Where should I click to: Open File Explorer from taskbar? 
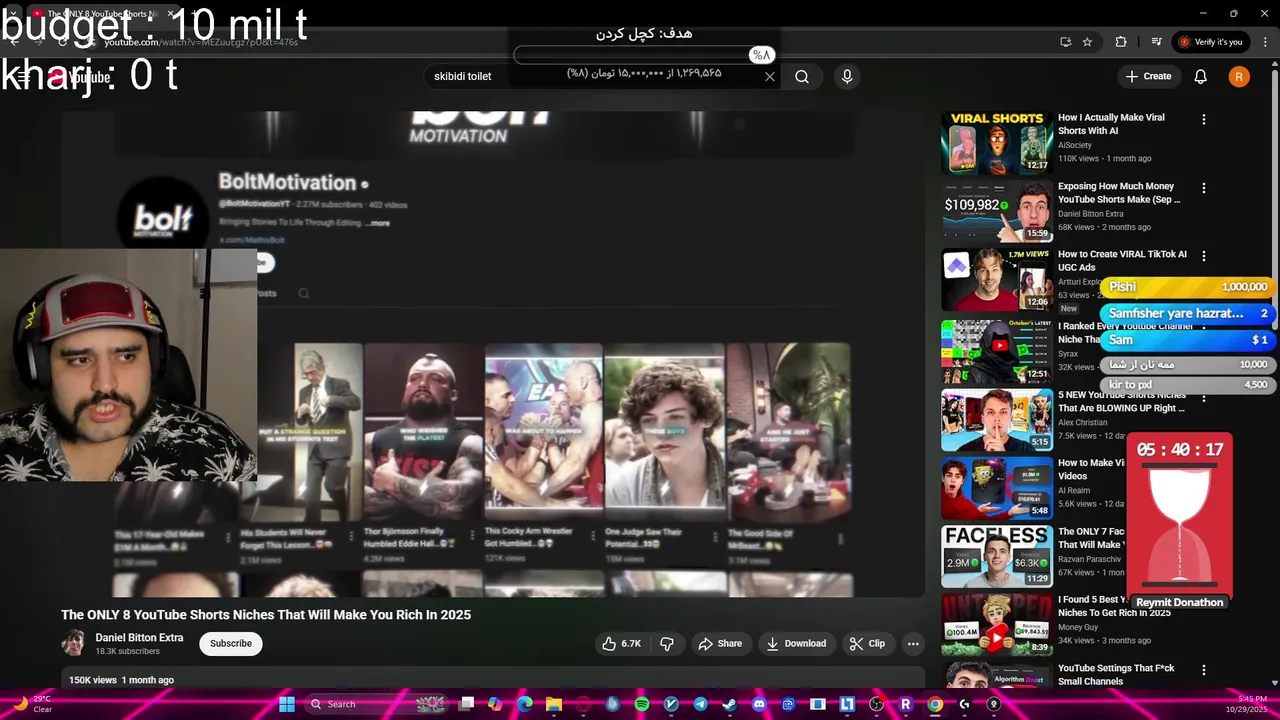click(554, 704)
